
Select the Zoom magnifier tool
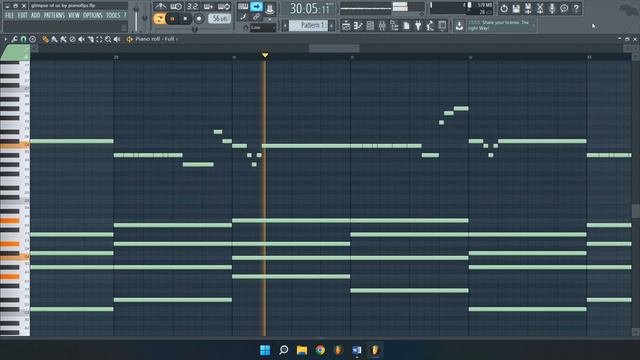pos(108,39)
